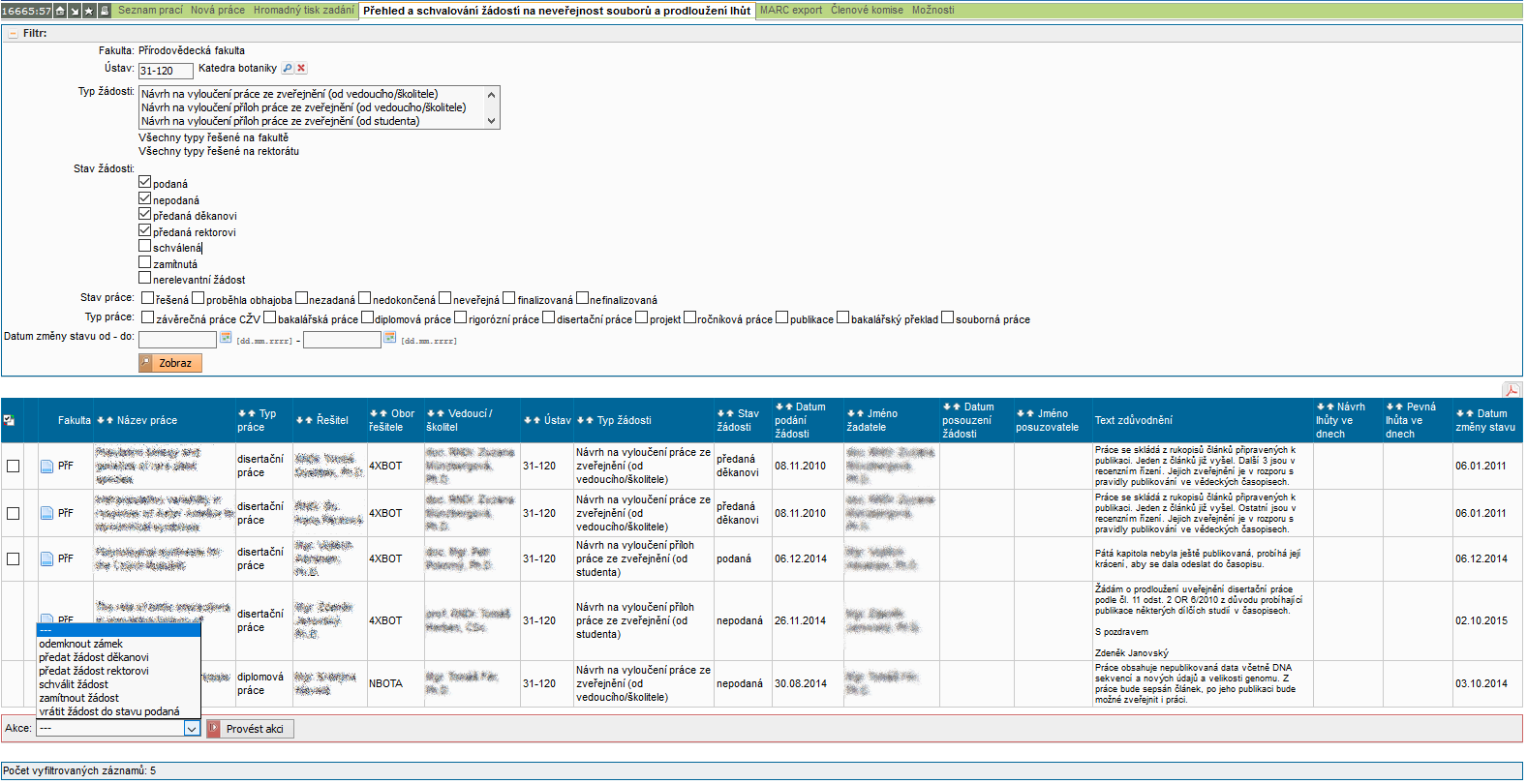Tick the 'diplomová práce' checkbox

[x=367, y=317]
